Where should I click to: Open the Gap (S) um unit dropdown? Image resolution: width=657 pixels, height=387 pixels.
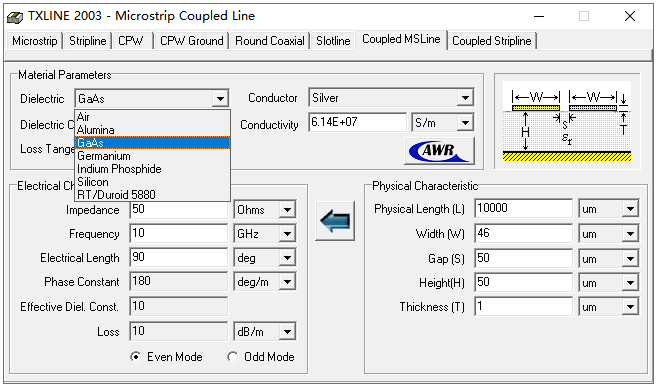coord(630,258)
